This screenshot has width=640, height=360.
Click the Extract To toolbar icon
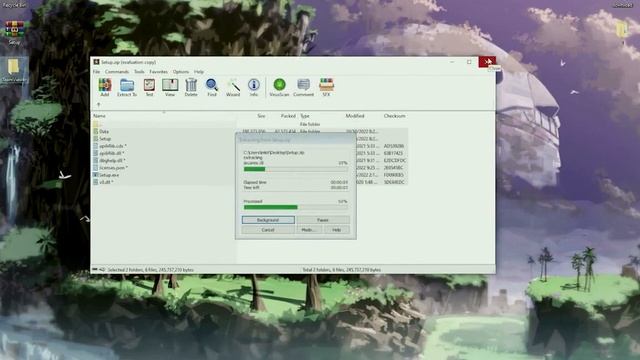click(127, 87)
